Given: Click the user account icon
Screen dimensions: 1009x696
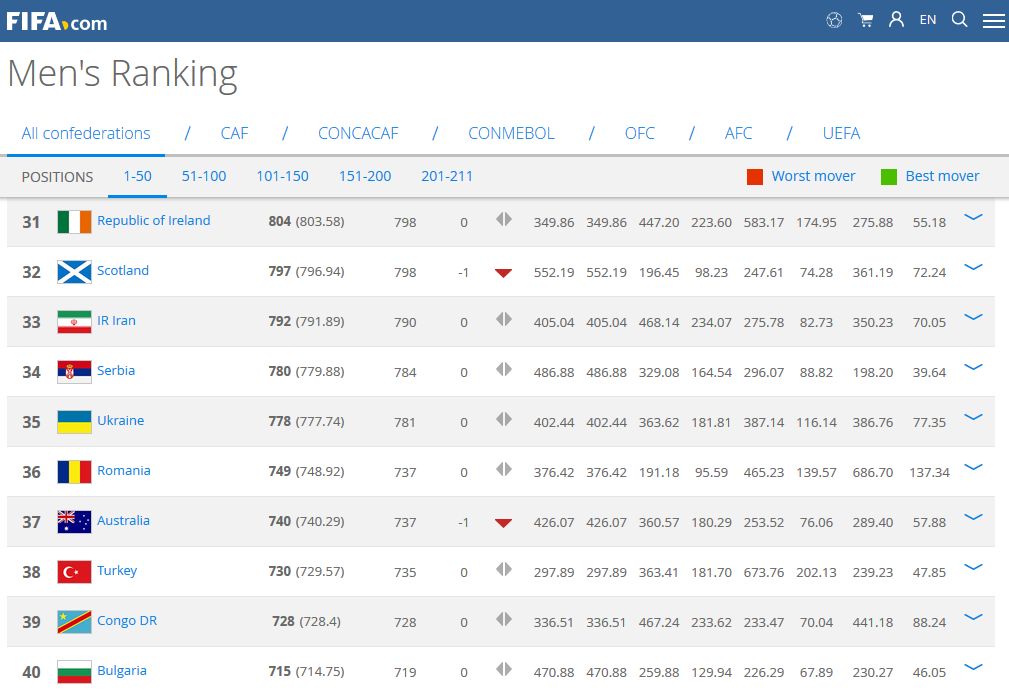Looking at the screenshot, I should click(896, 19).
